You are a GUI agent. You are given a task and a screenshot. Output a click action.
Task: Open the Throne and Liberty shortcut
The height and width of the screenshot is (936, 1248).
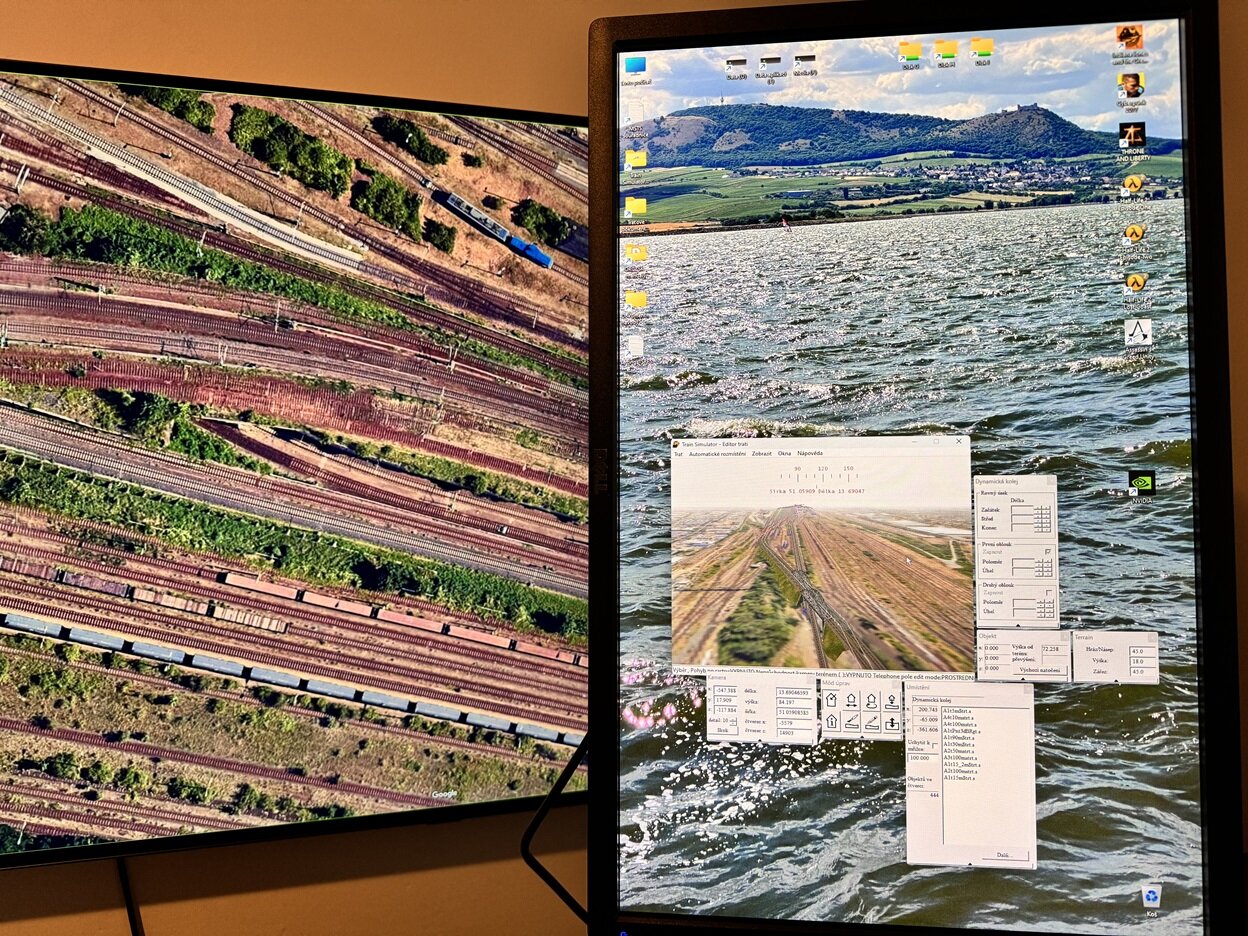(x=1132, y=141)
